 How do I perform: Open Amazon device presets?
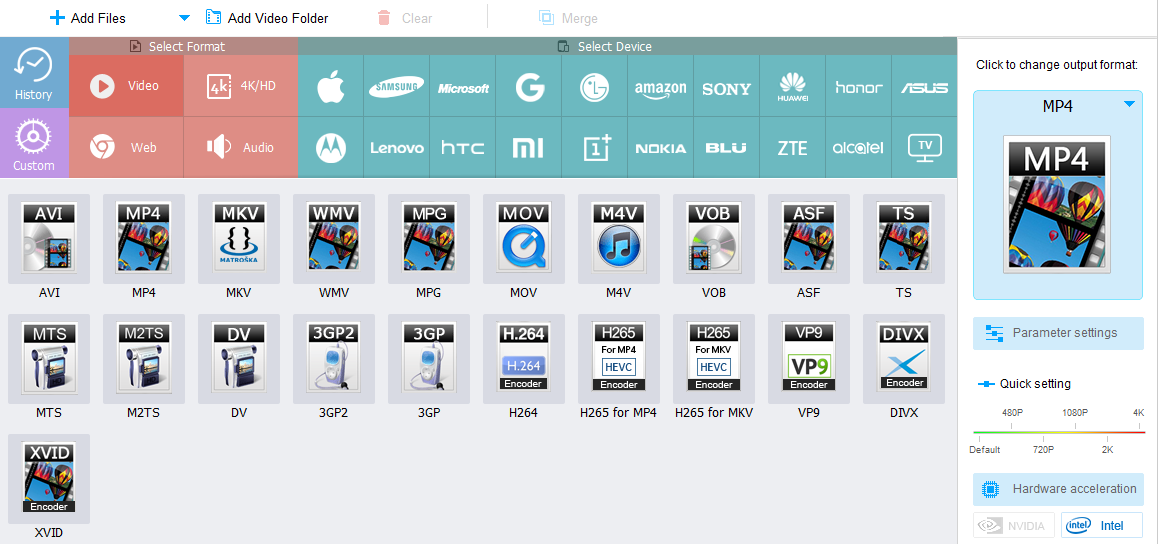click(661, 88)
